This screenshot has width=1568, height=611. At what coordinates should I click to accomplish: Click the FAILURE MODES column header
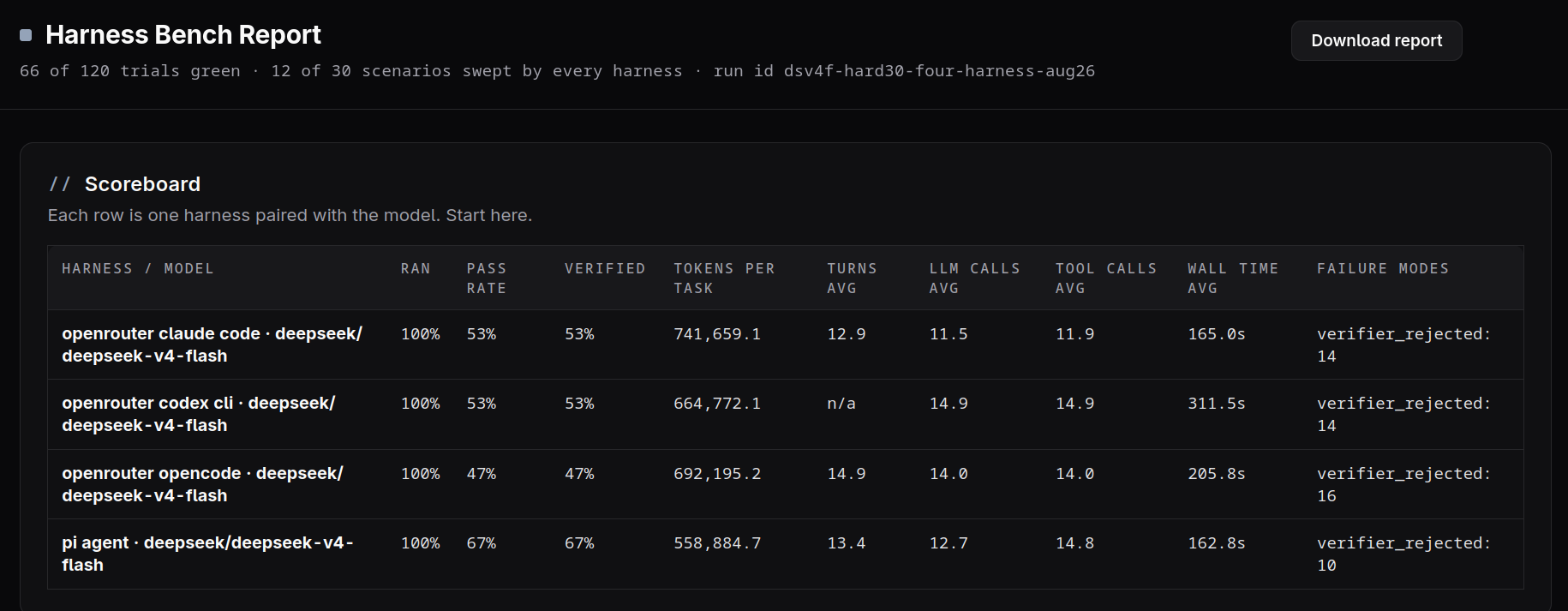coord(1383,269)
